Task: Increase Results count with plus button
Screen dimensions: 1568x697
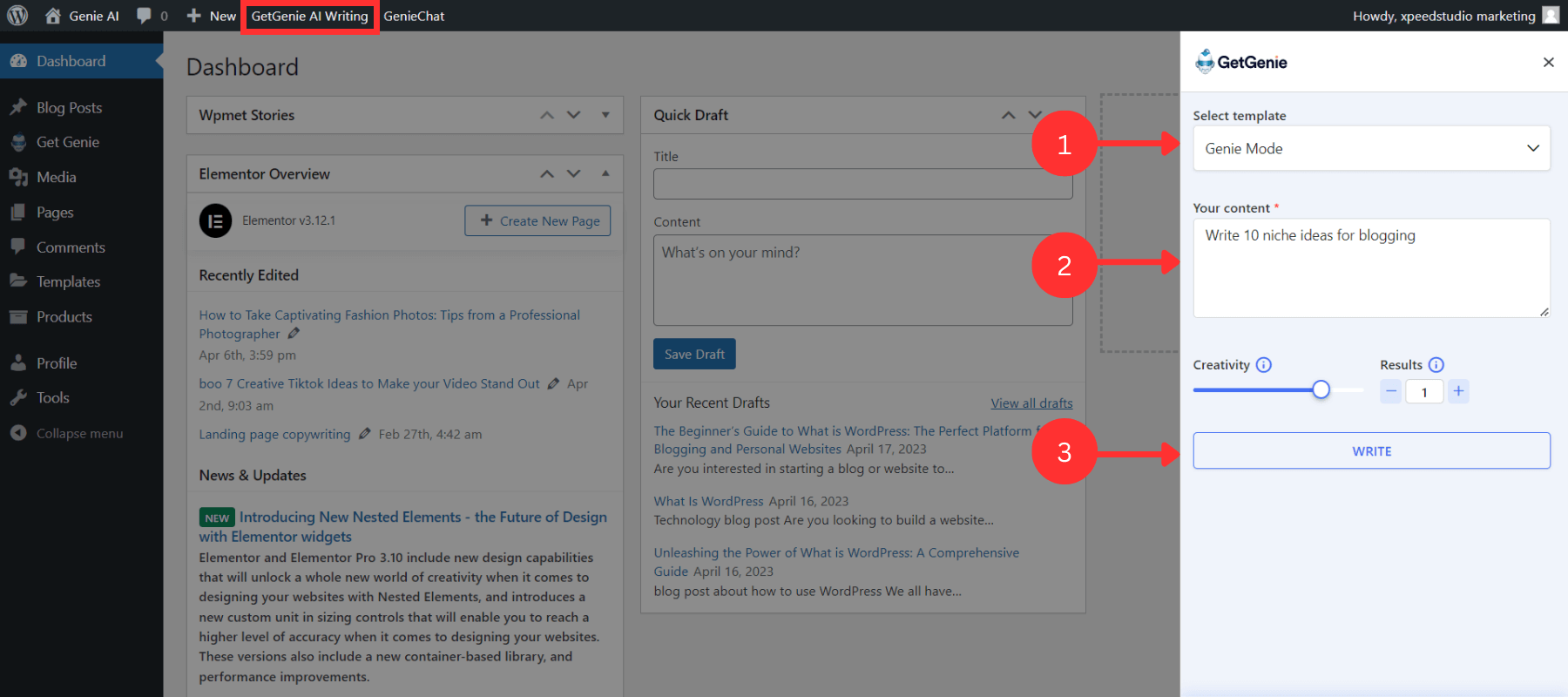Action: (1458, 391)
